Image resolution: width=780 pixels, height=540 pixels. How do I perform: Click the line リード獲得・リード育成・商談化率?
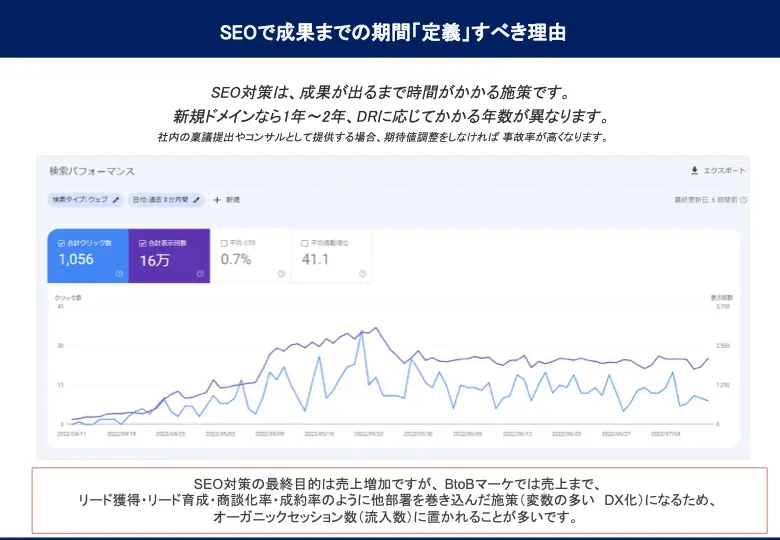click(x=397, y=500)
